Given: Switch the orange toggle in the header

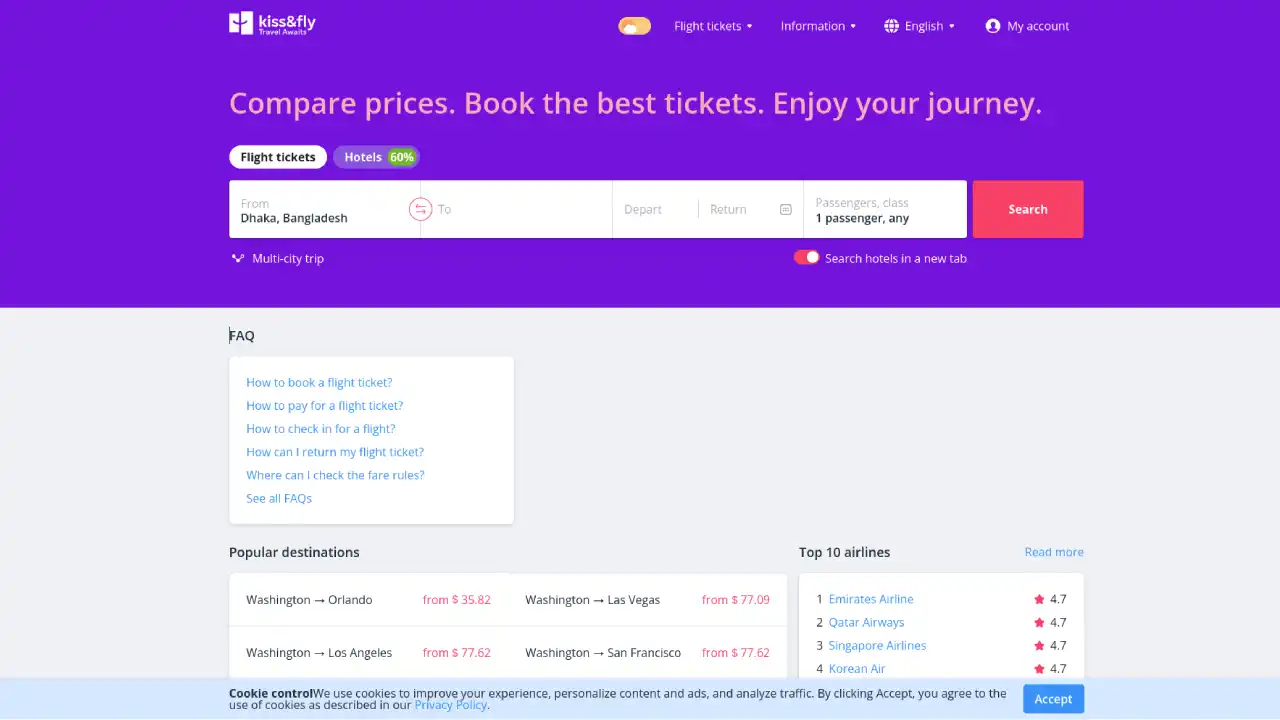Looking at the screenshot, I should pos(634,25).
